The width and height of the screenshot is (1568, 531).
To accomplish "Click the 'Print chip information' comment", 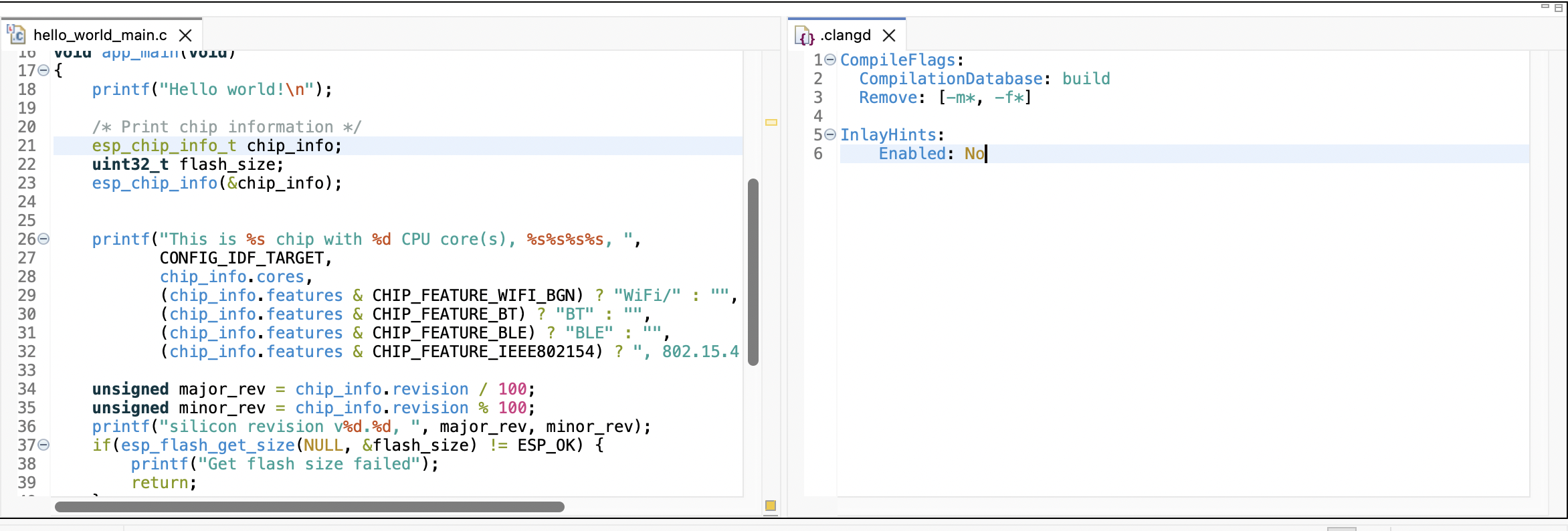I will pyautogui.click(x=227, y=127).
